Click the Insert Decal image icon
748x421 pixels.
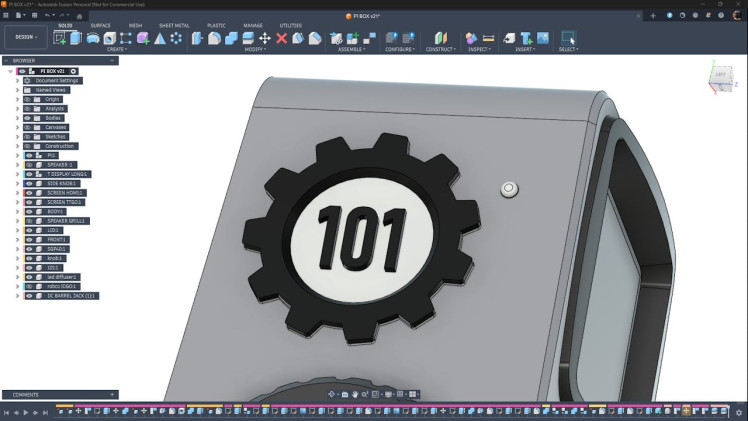coord(543,38)
